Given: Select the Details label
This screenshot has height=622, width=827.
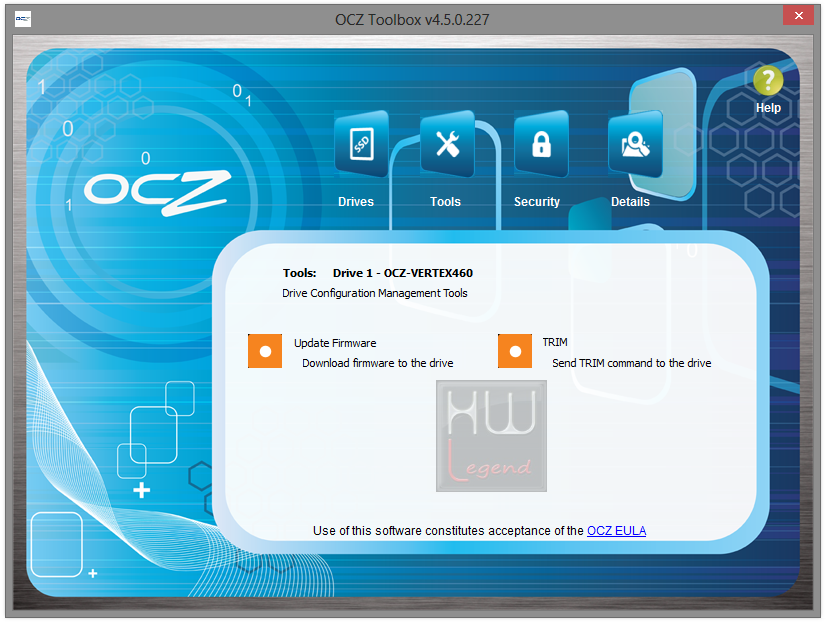Looking at the screenshot, I should 630,202.
